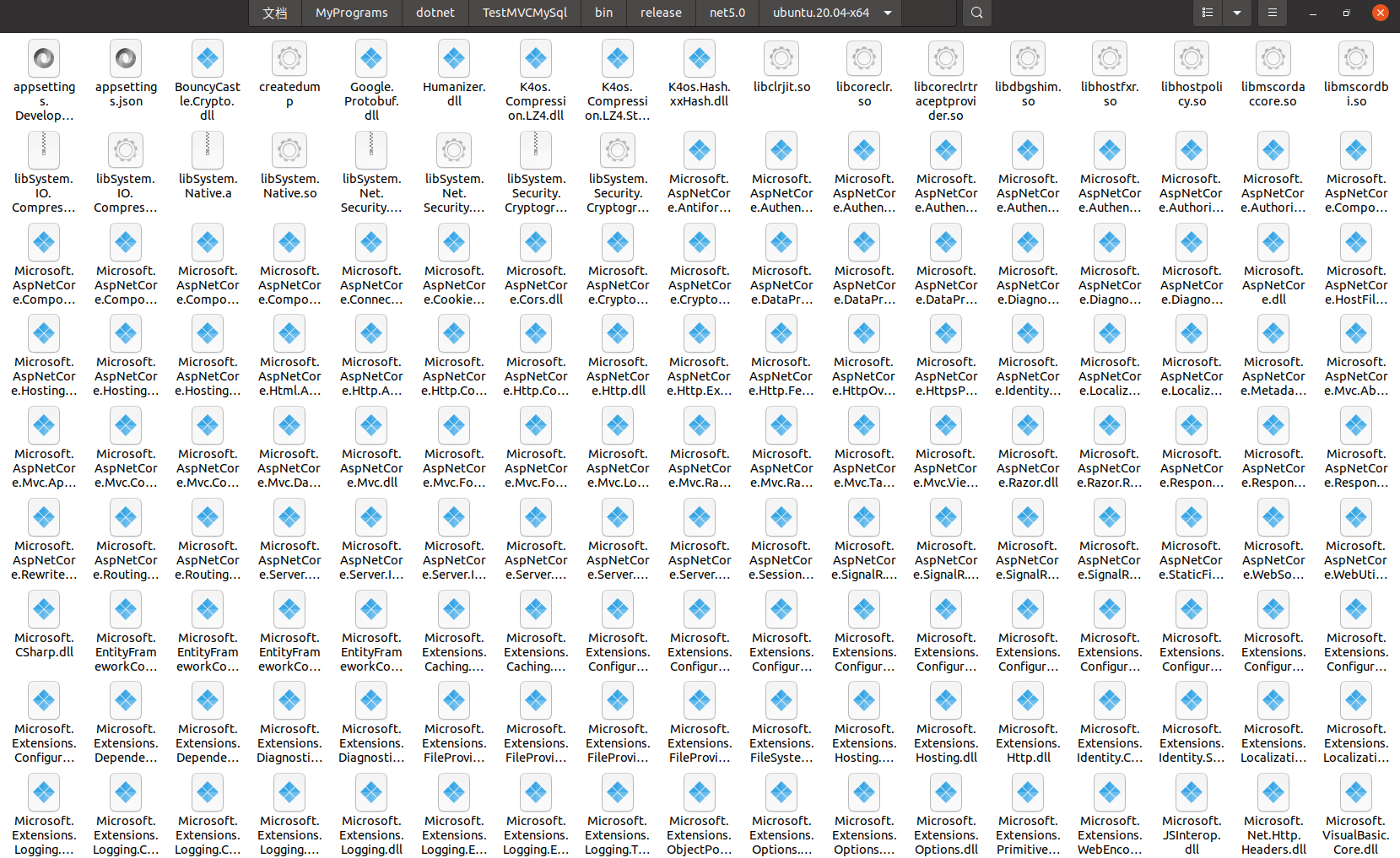This screenshot has height=858, width=1400.
Task: Open the search button in the header bar
Action: 976,13
